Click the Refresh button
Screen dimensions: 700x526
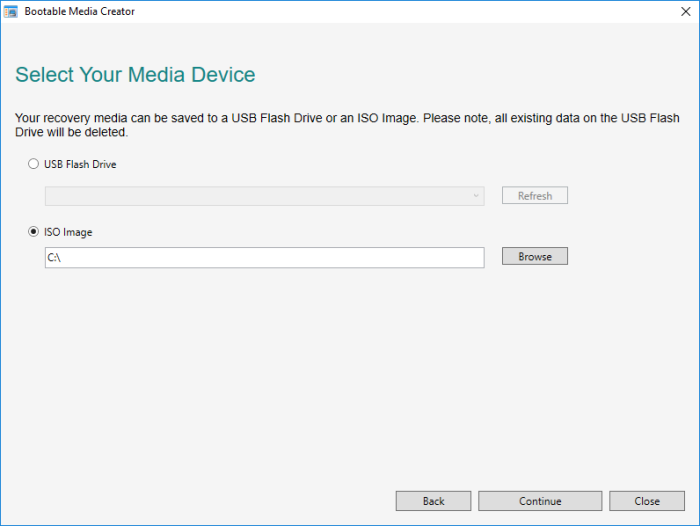(x=535, y=196)
